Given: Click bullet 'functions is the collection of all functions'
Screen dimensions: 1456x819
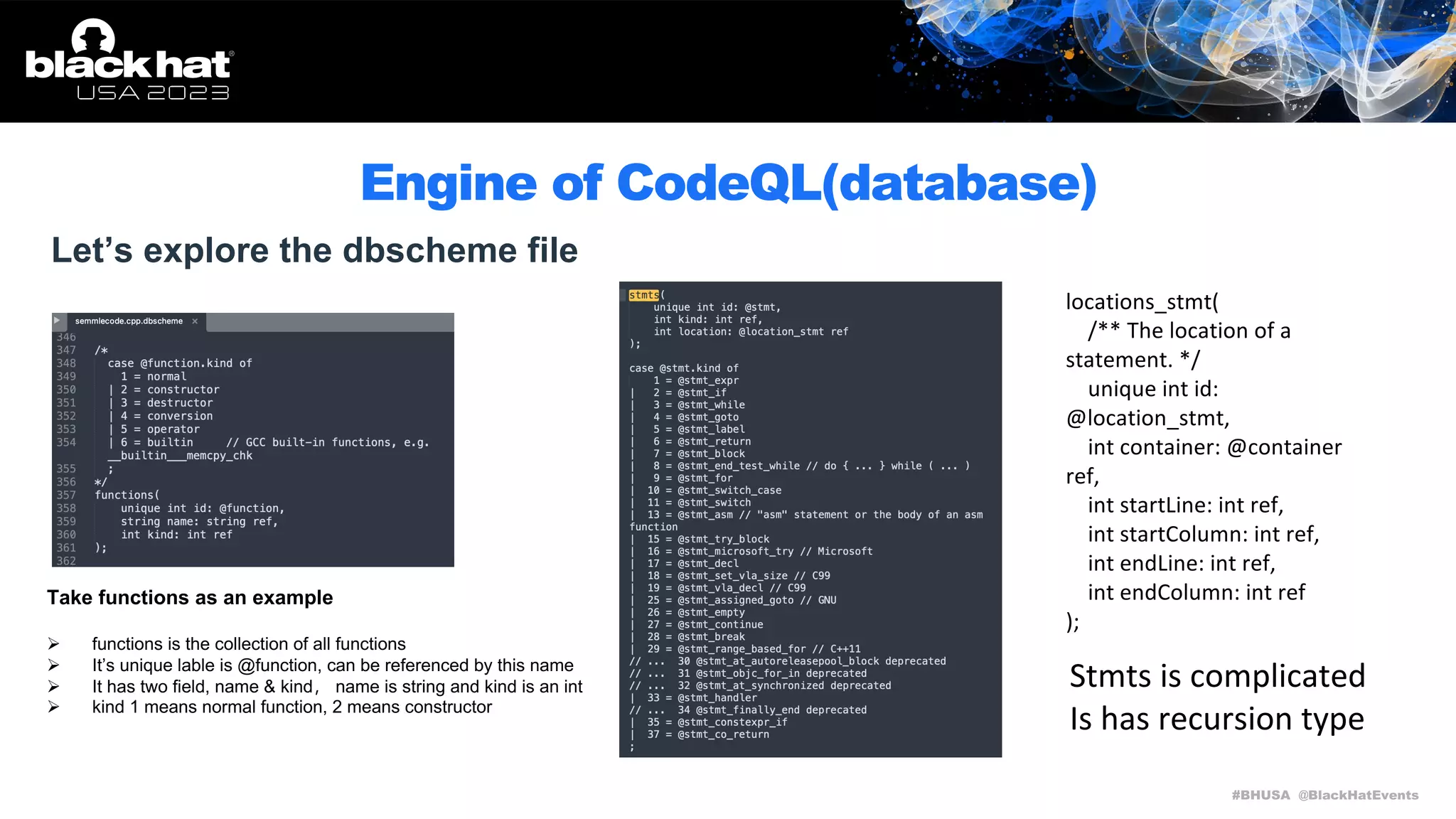Looking at the screenshot, I should coord(249,644).
